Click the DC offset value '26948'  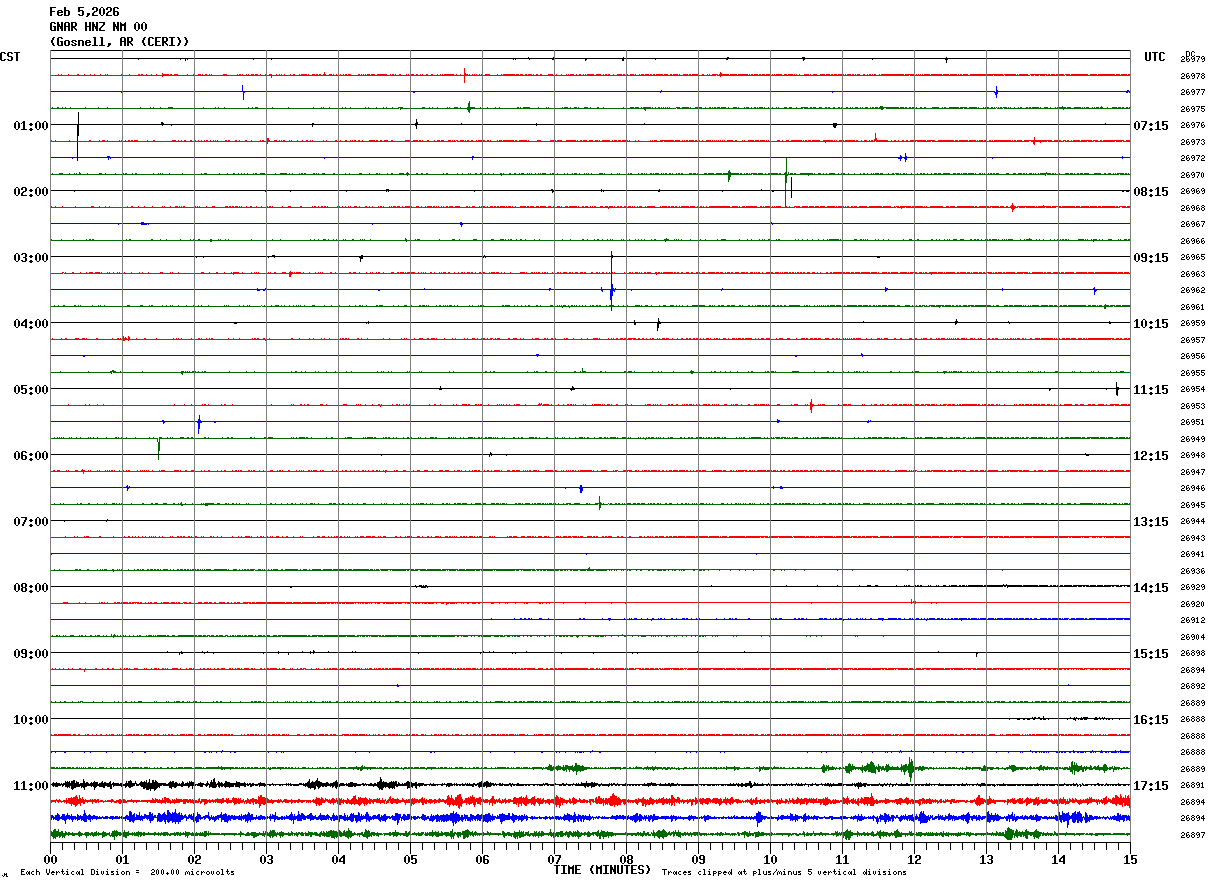tap(1192, 455)
